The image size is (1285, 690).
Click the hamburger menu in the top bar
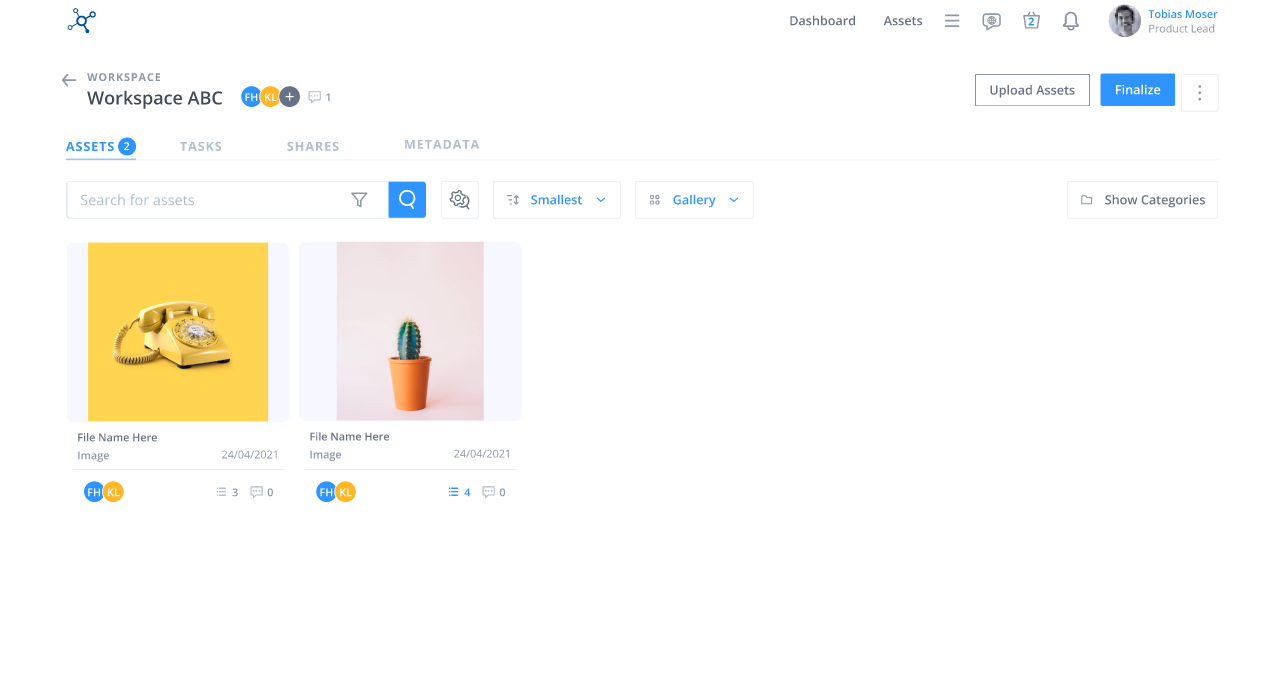tap(951, 20)
